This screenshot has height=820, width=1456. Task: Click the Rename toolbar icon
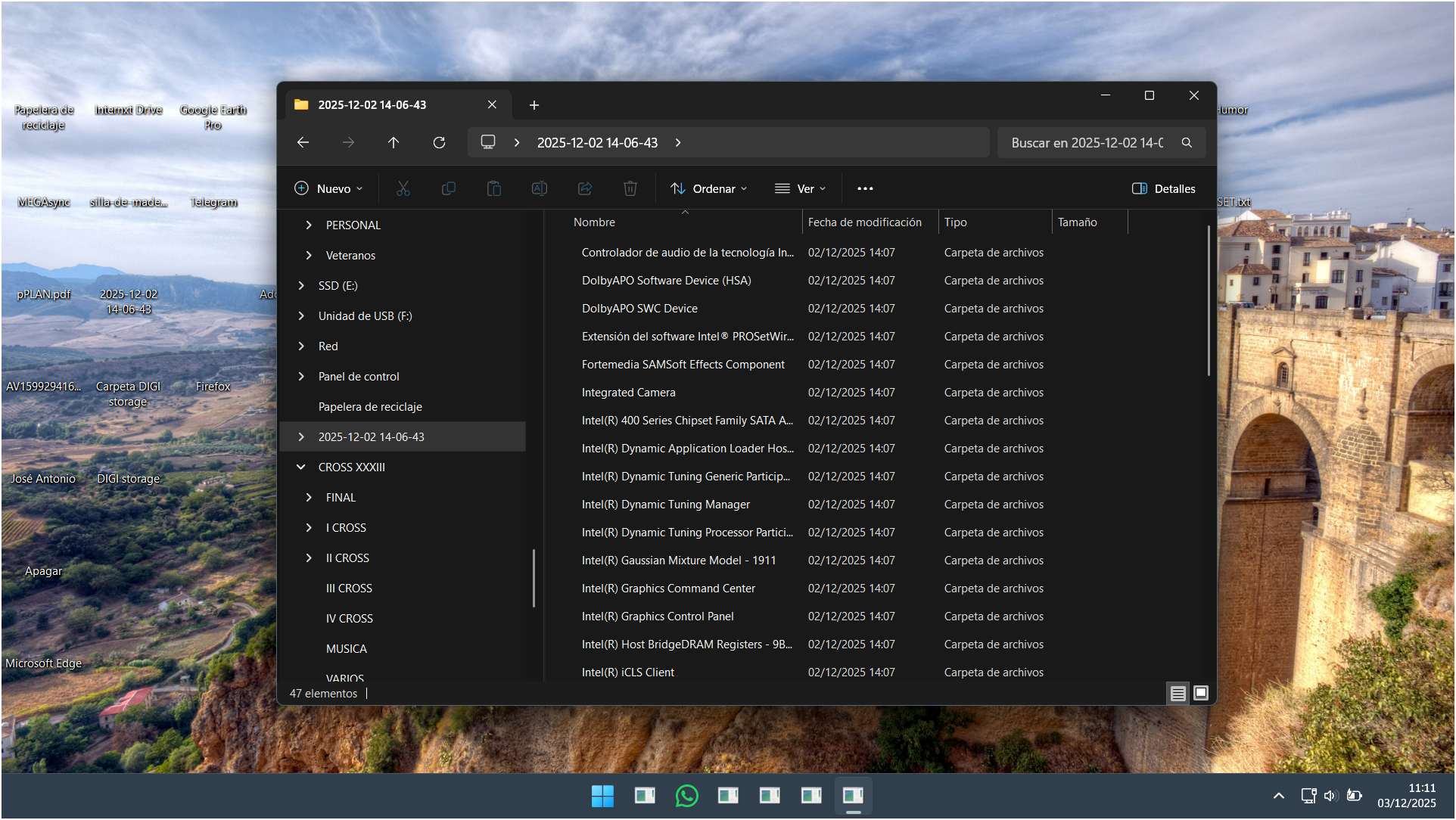point(540,188)
